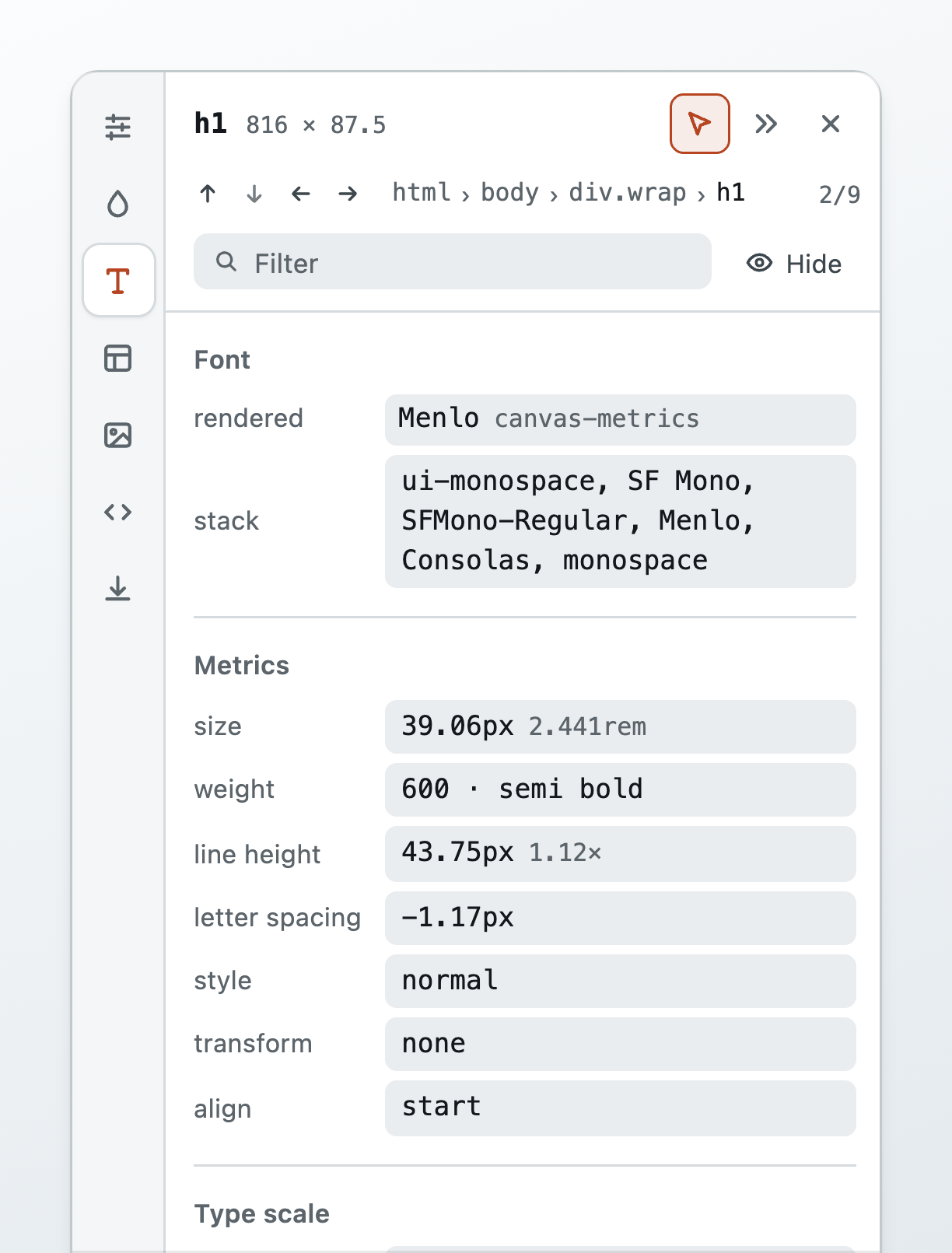This screenshot has height=1253, width=952.
Task: Select h1 in the breadcrumb
Action: [730, 192]
